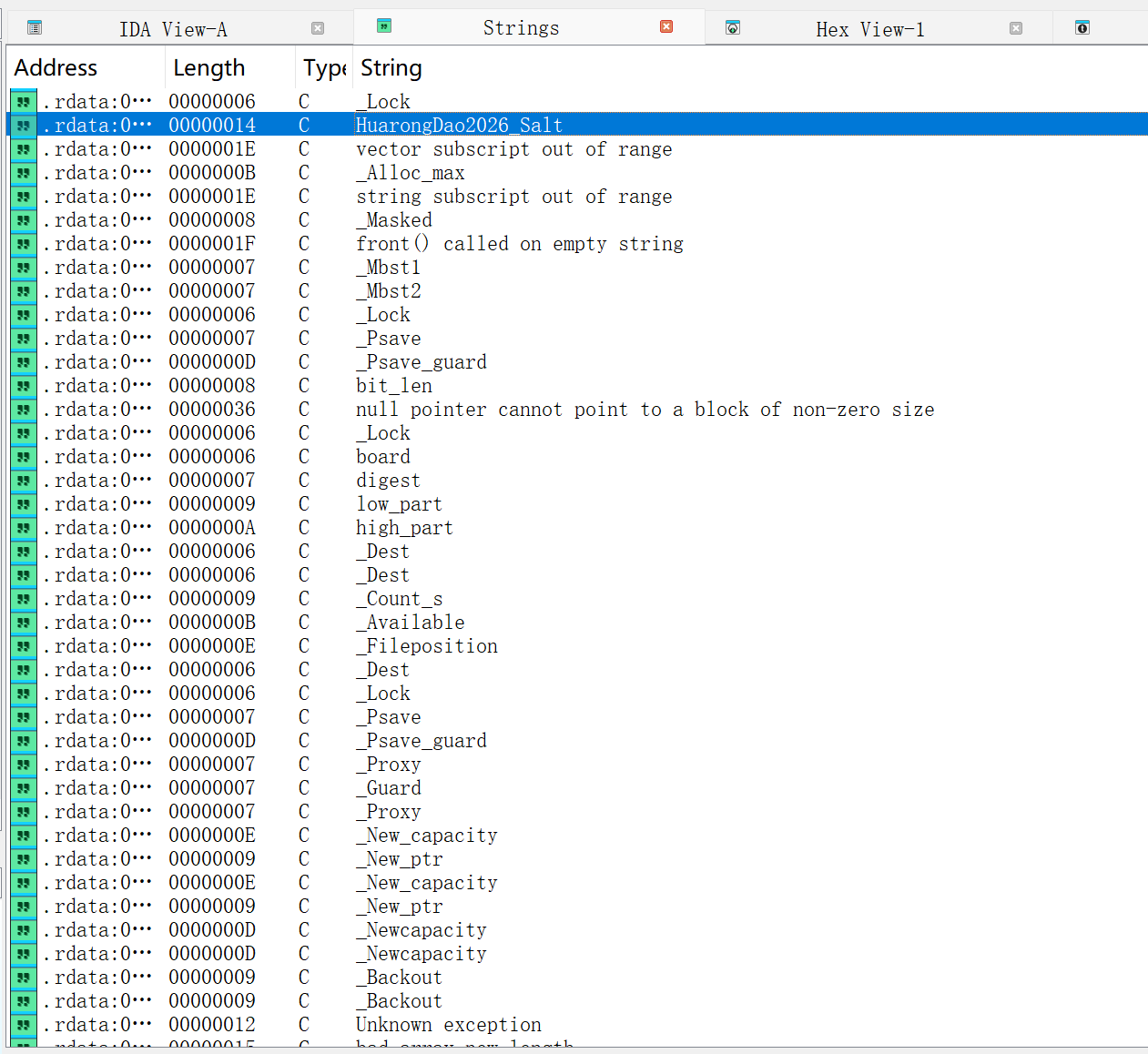Screen dimensions: 1148x1054
Task: Close the Strings tab
Action: 666,26
